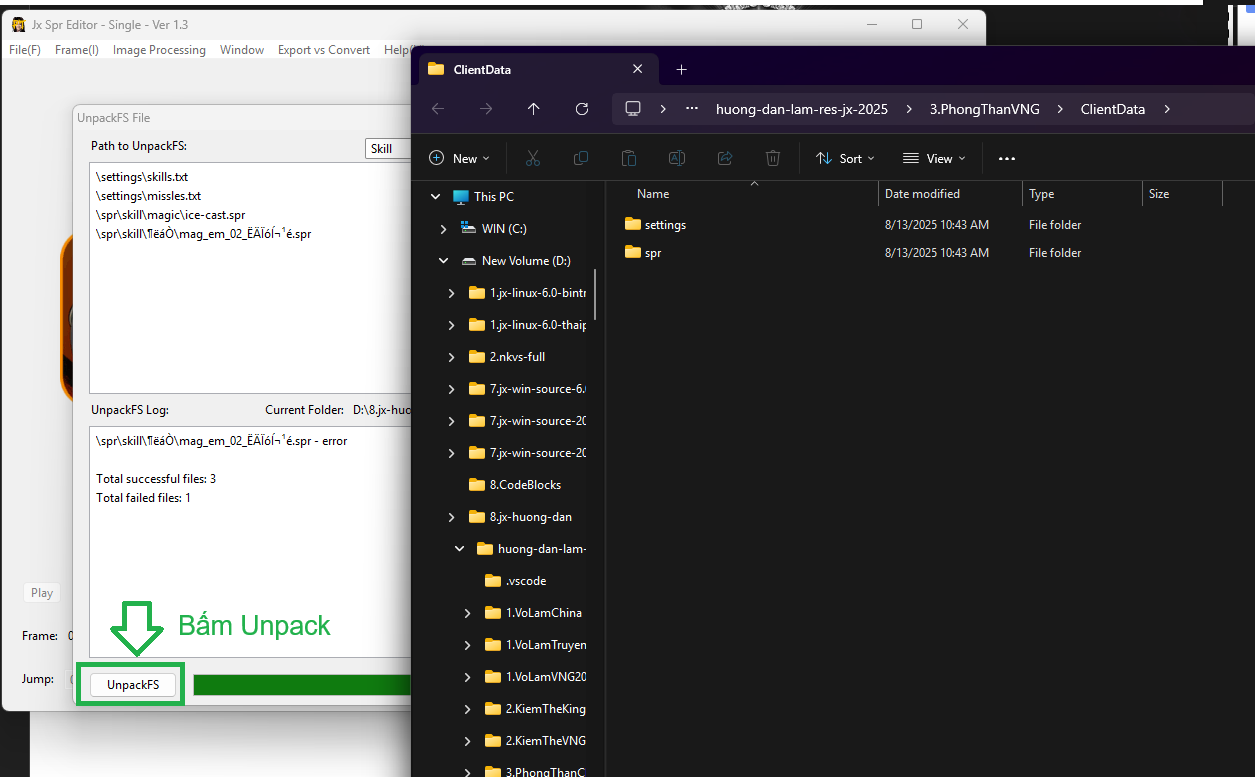Screen dimensions: 1255x777
Task: Click the green unpack progress bar
Action: pyautogui.click(x=301, y=685)
